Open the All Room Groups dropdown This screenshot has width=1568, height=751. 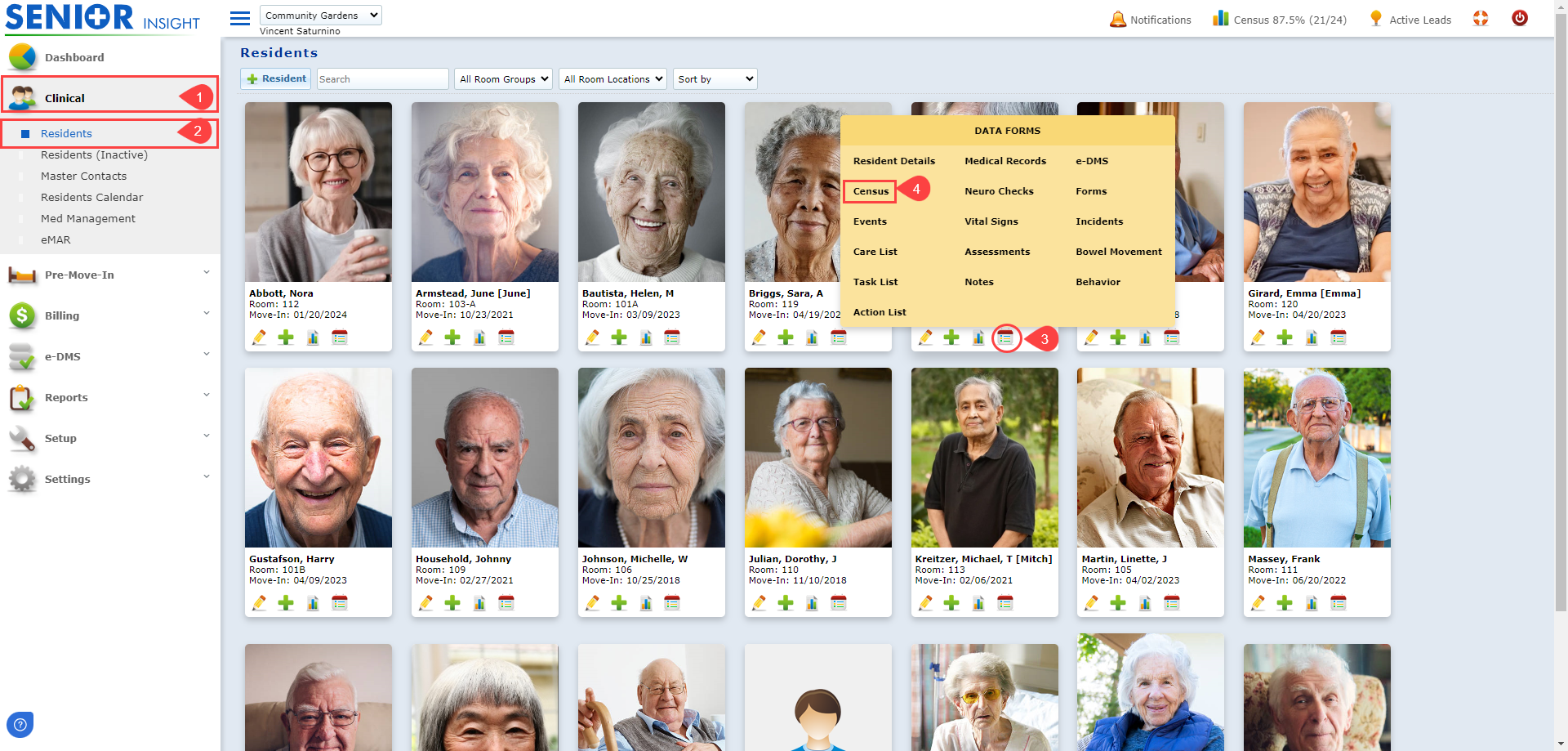point(503,78)
